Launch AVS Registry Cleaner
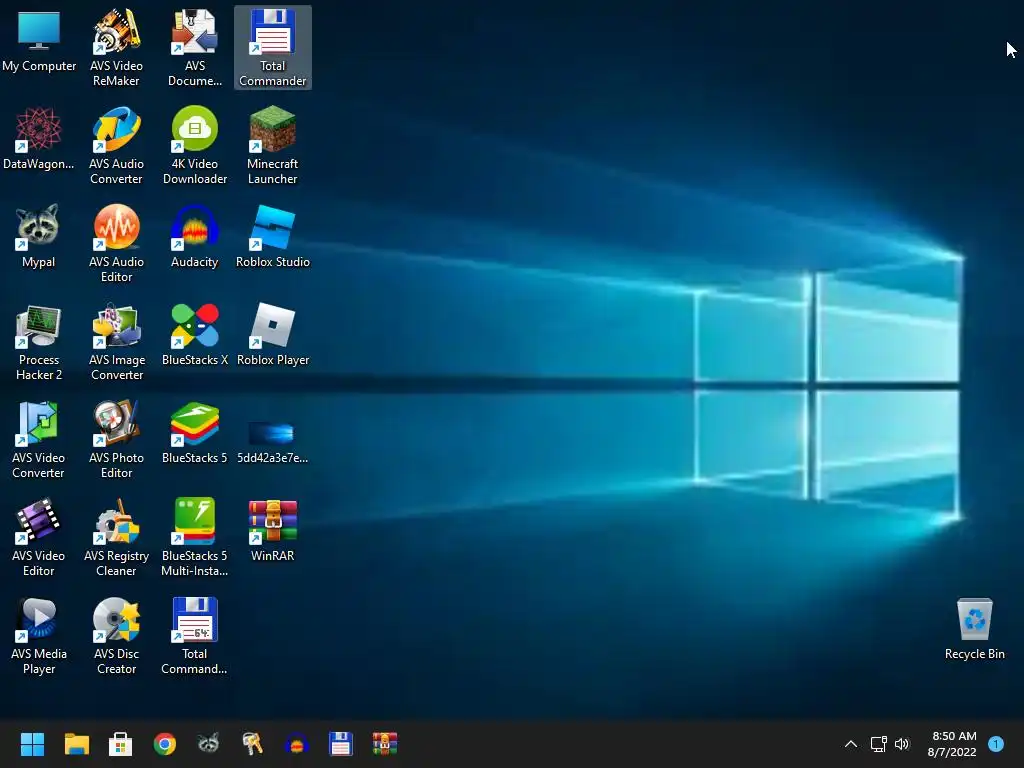Image resolution: width=1024 pixels, height=768 pixels. (116, 537)
